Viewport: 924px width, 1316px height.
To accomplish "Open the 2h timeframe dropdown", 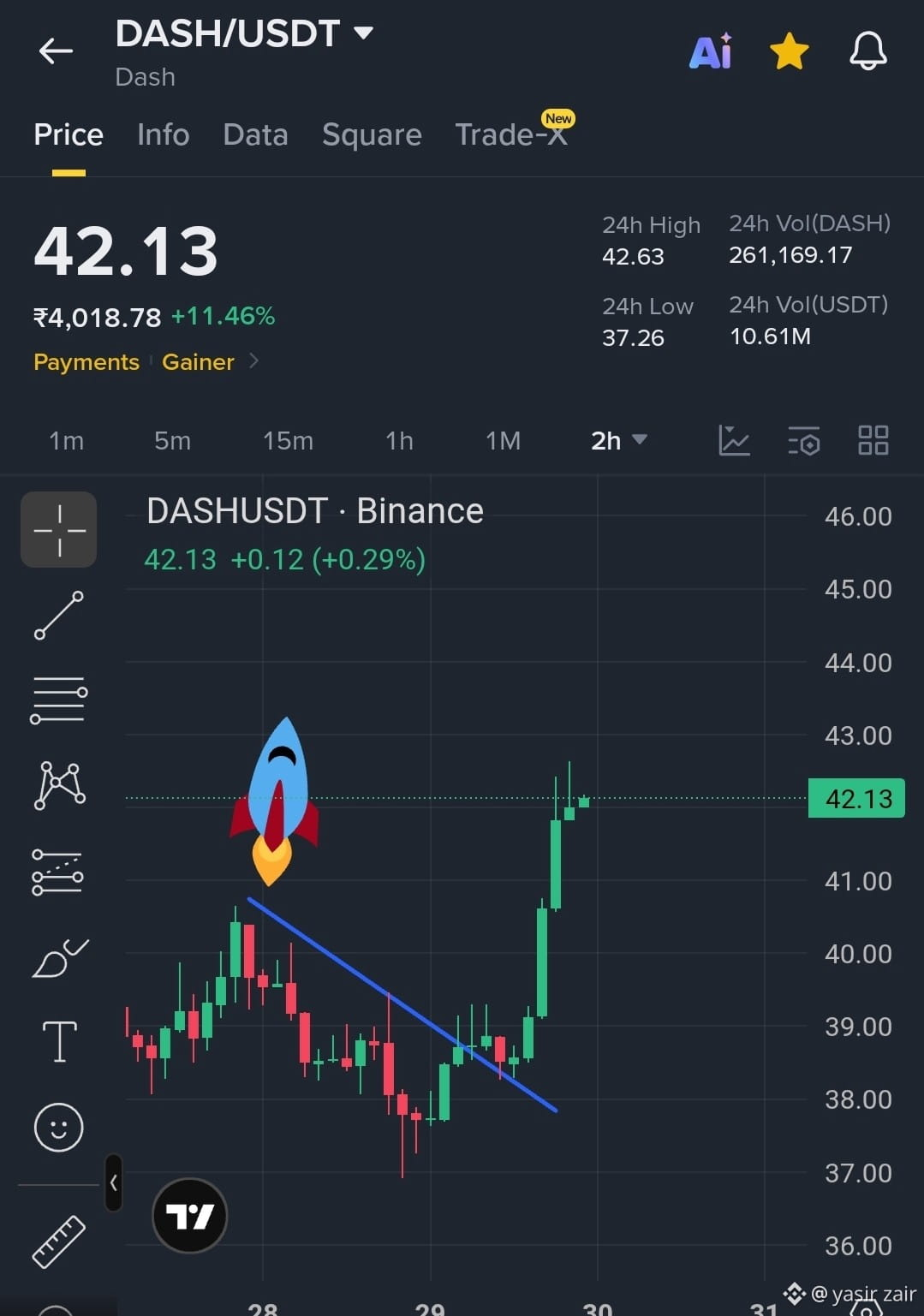I will point(618,440).
